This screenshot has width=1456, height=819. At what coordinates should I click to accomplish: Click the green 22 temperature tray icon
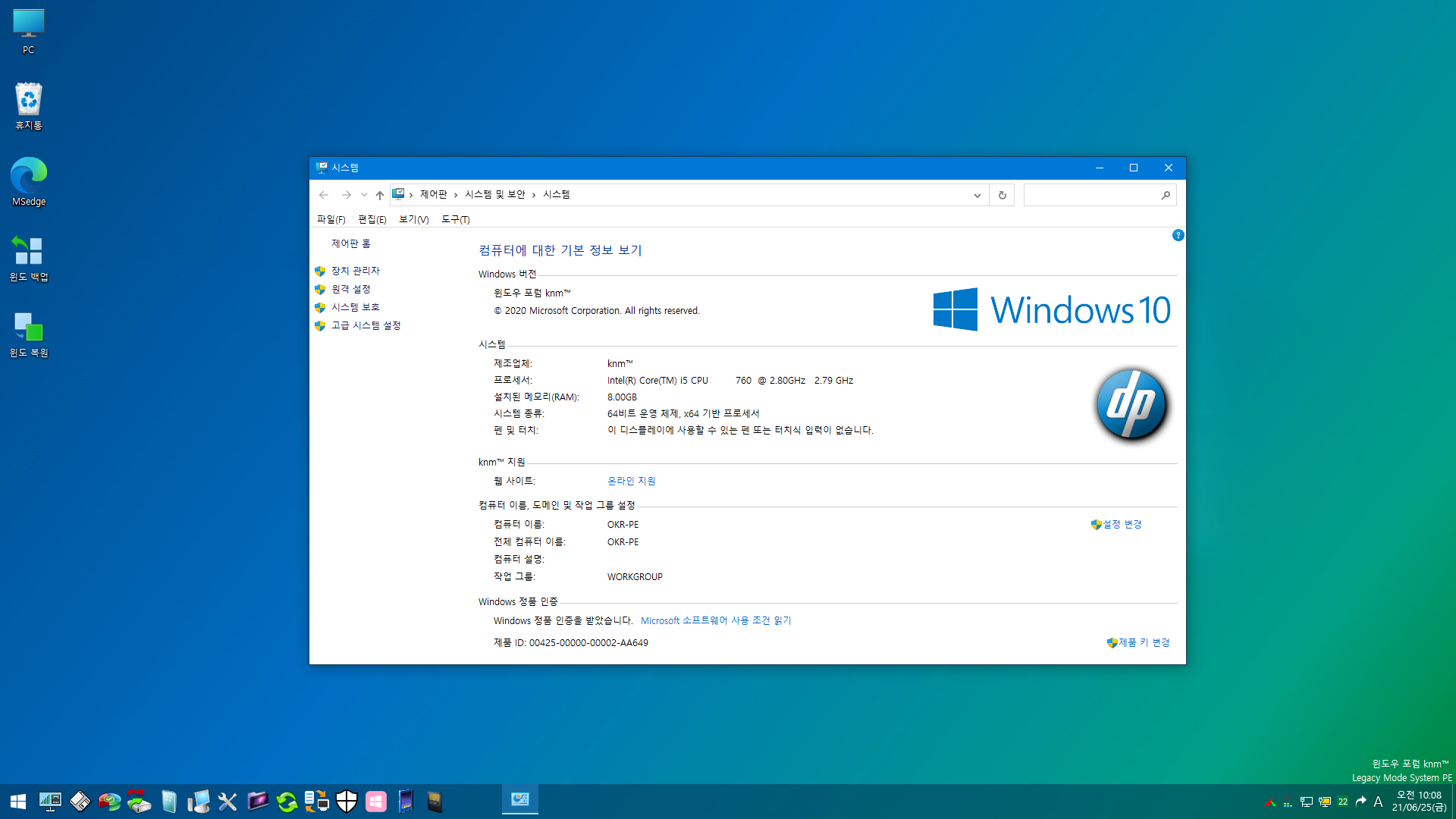point(1343,802)
